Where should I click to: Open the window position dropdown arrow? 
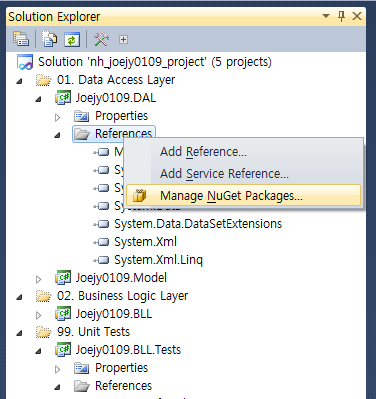click(x=326, y=16)
